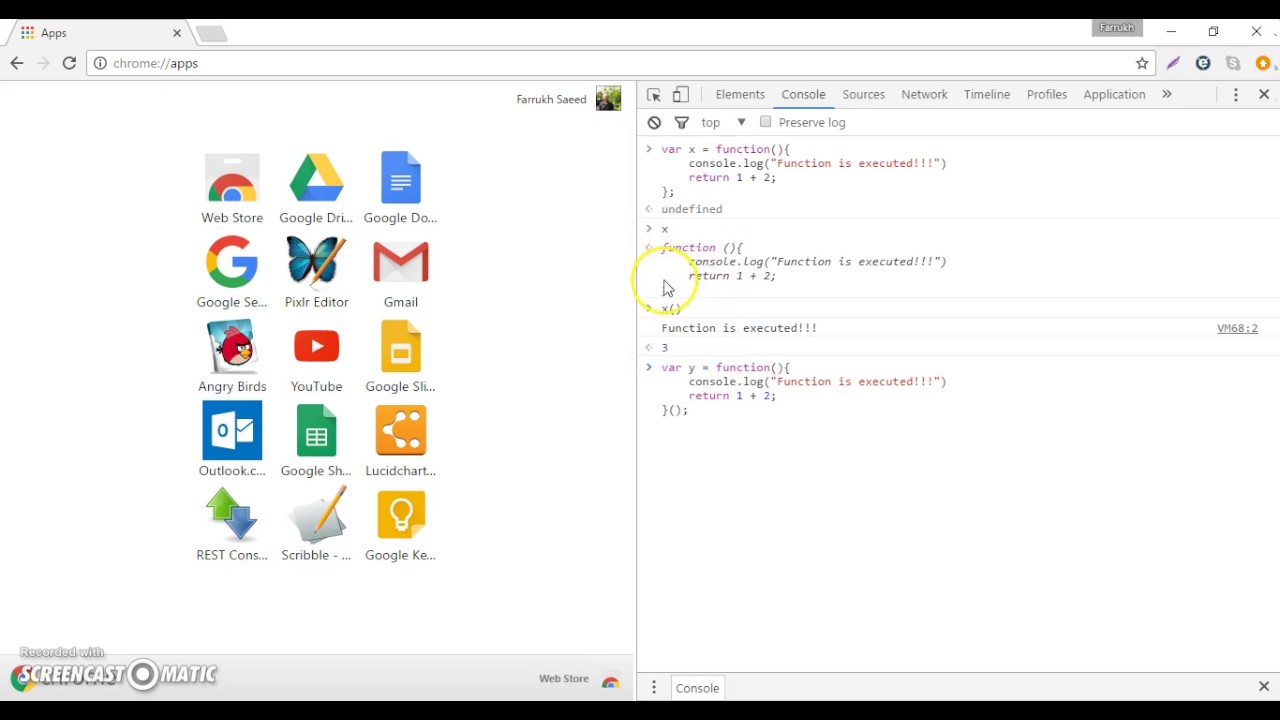Open the DevTools three-dot customize menu

coord(1236,94)
